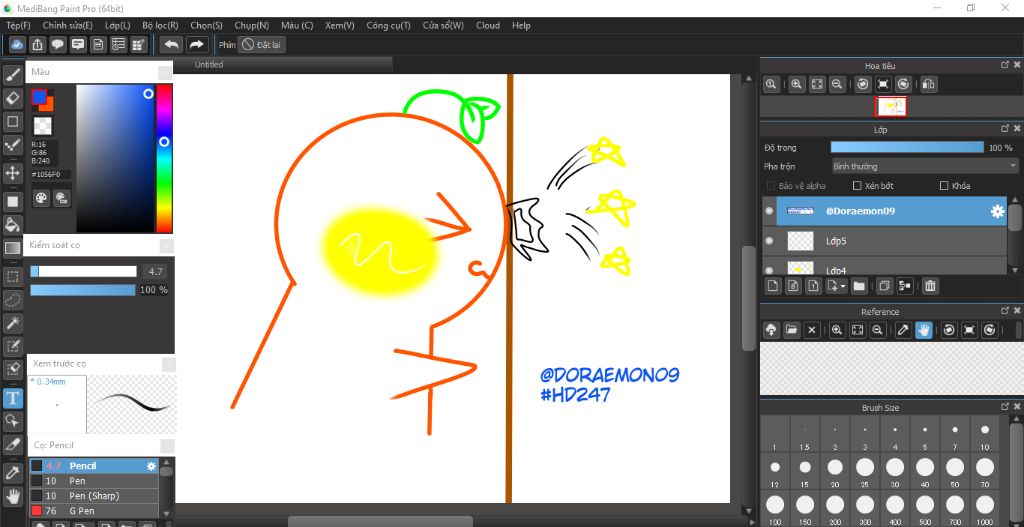
Task: Undock the Brush Size panel
Action: [x=1005, y=407]
